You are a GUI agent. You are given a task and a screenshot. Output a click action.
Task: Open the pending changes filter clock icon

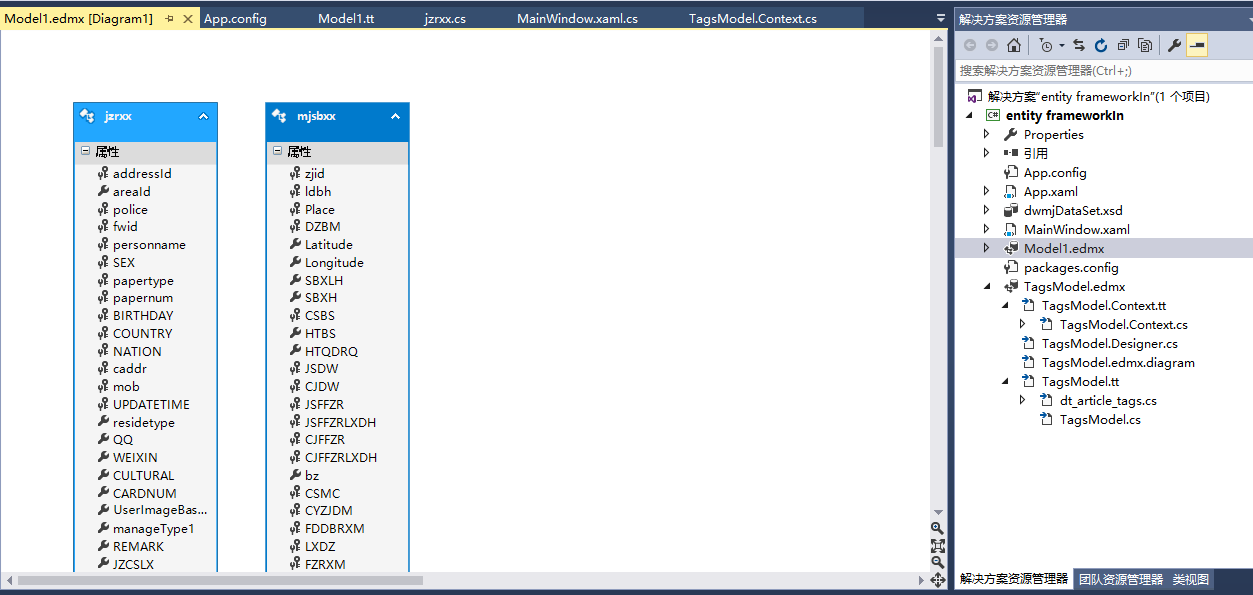[1046, 45]
